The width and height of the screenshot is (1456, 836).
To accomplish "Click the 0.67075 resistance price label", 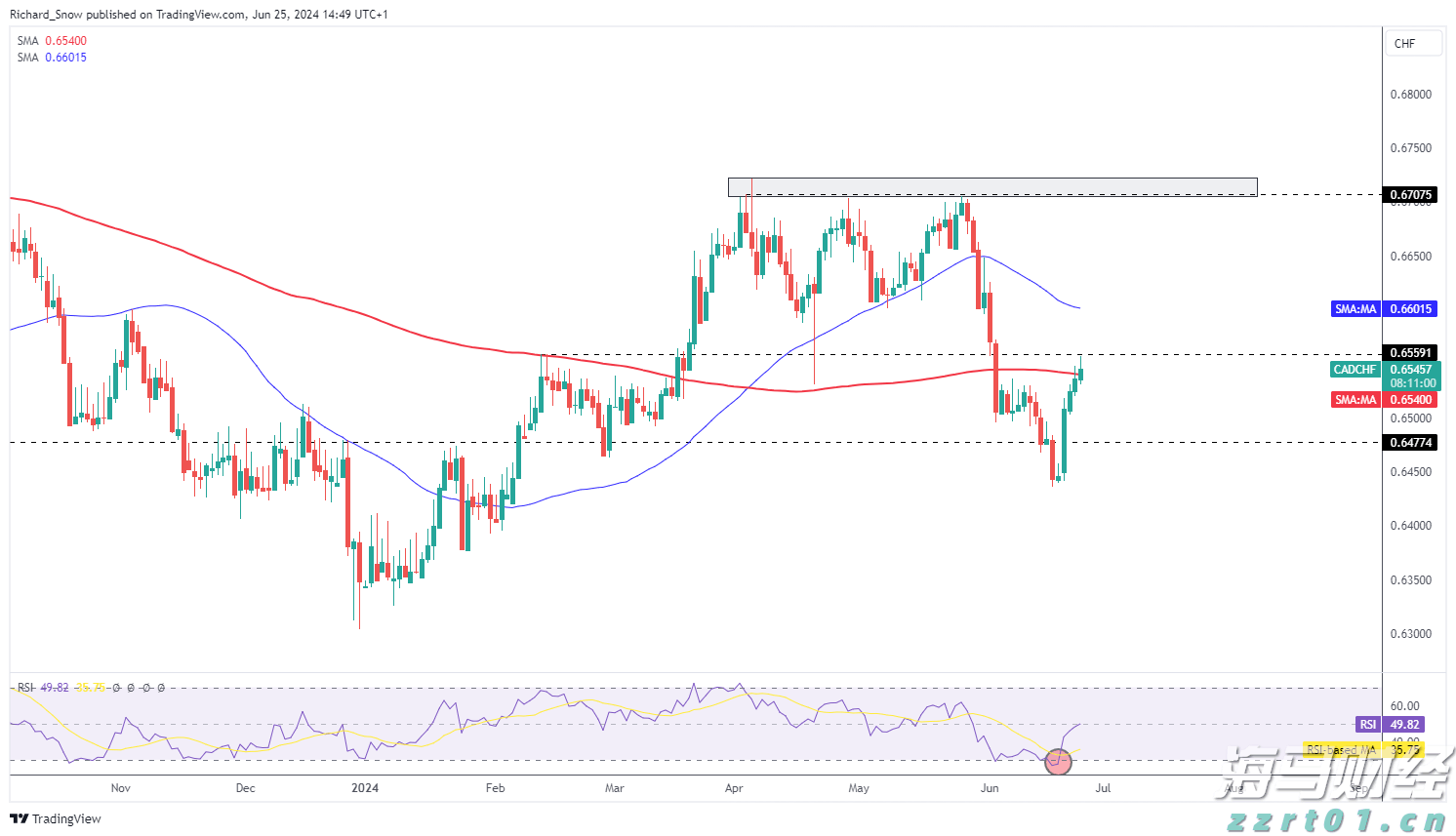I will pos(1411,195).
